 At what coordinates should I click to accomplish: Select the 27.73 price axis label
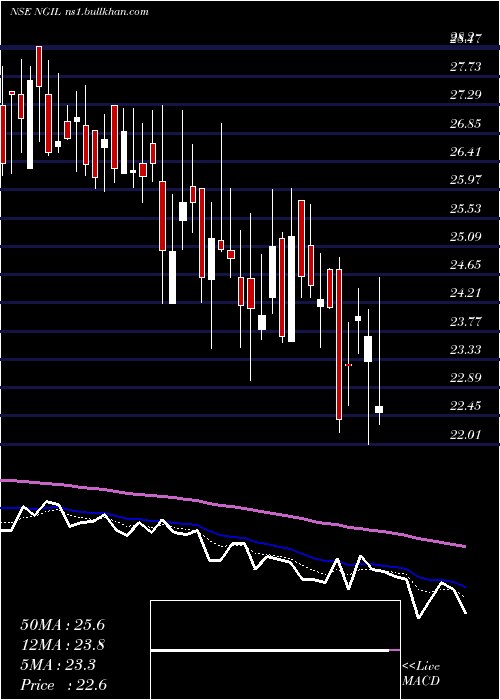point(465,67)
